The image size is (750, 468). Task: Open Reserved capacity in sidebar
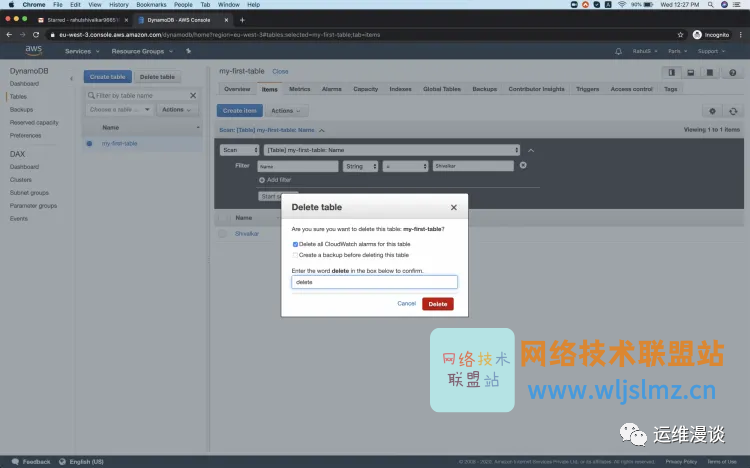[34, 123]
